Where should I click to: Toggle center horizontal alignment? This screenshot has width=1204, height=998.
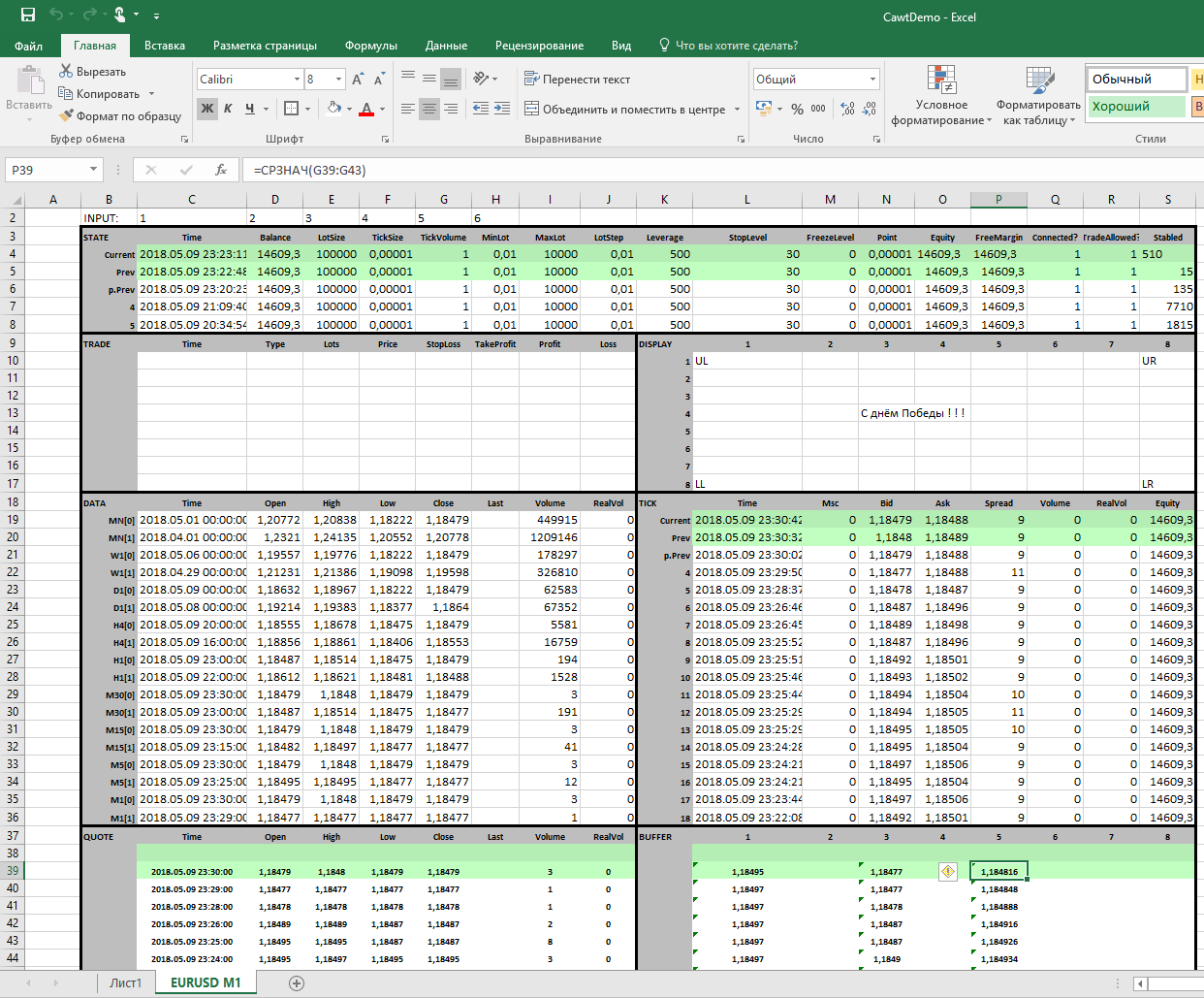tap(428, 109)
